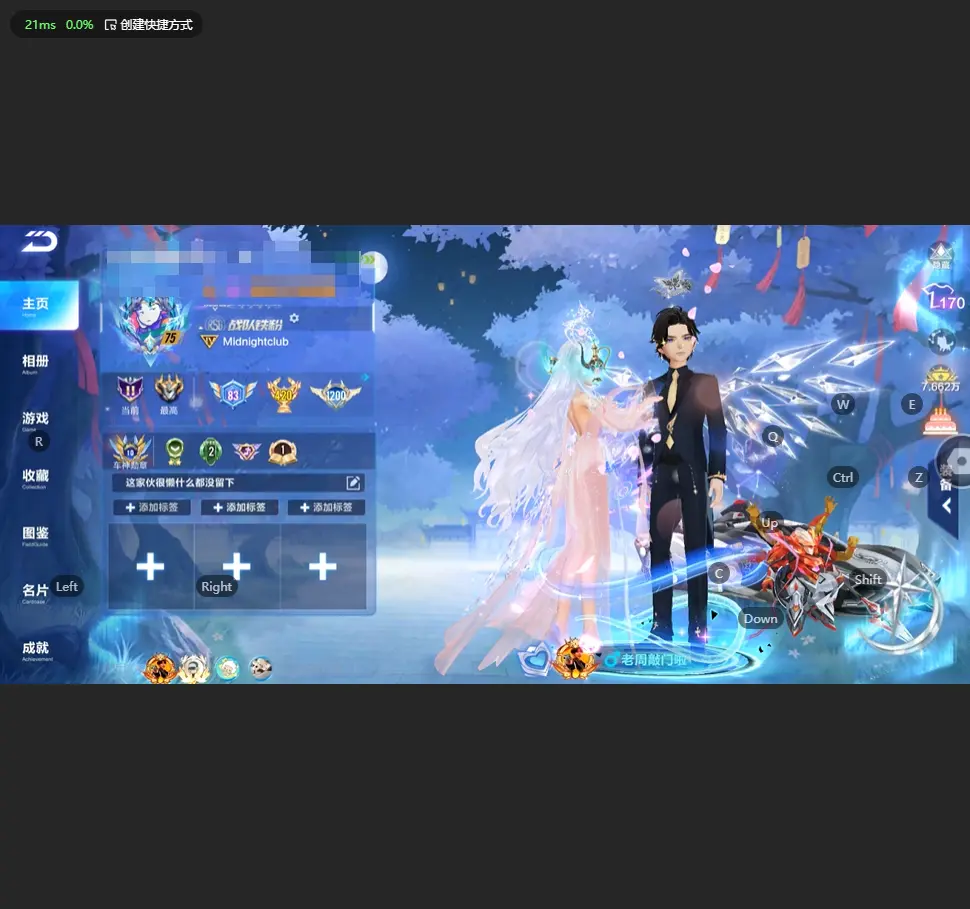
Task: Toggle the 隐藏 hide button
Action: (x=941, y=255)
